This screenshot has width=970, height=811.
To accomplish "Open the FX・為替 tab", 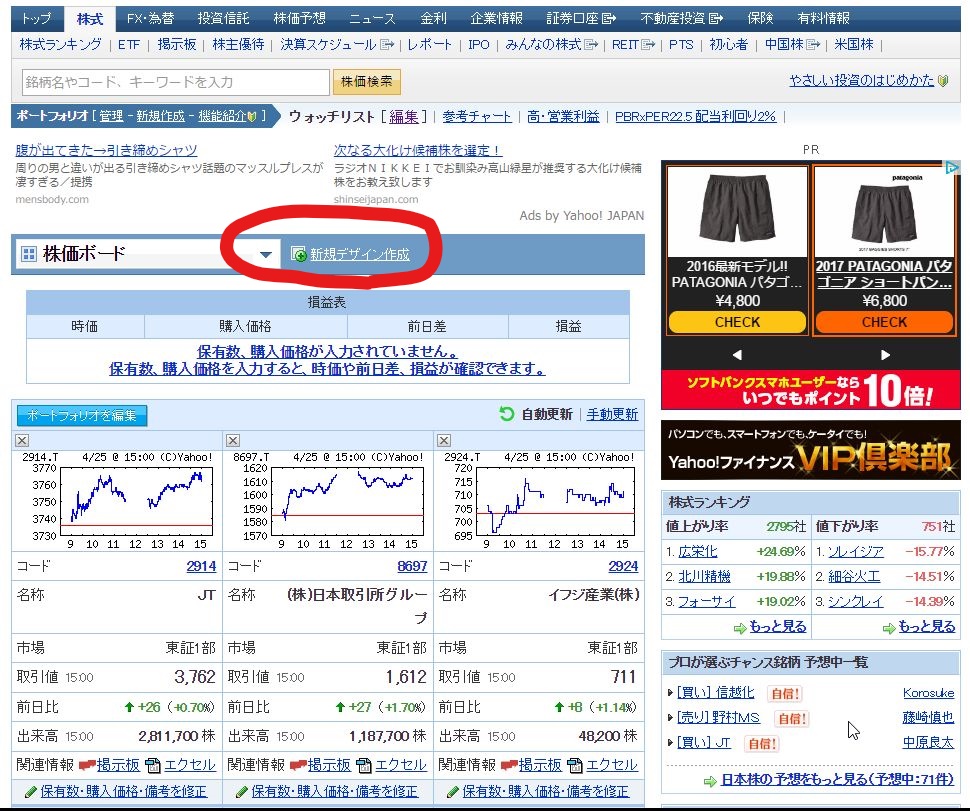I will pos(150,19).
